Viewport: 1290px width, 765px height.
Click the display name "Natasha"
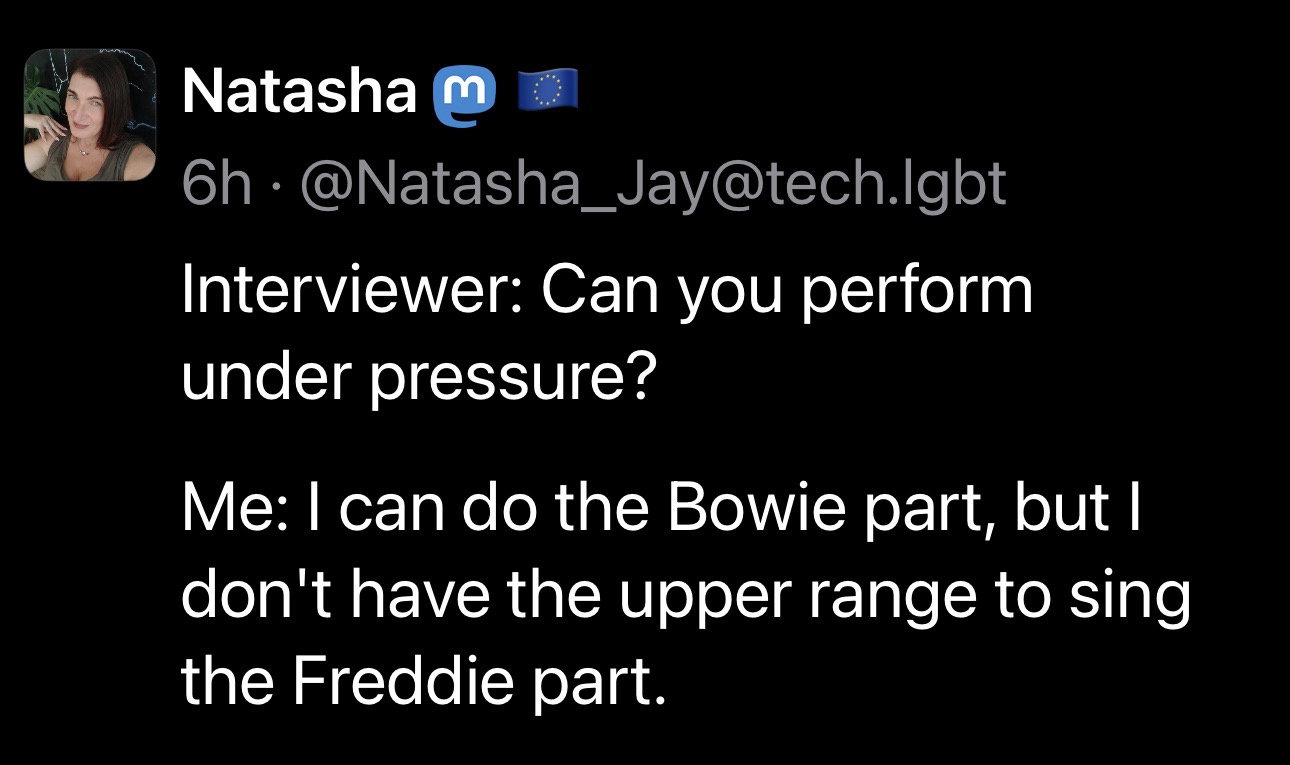(299, 94)
